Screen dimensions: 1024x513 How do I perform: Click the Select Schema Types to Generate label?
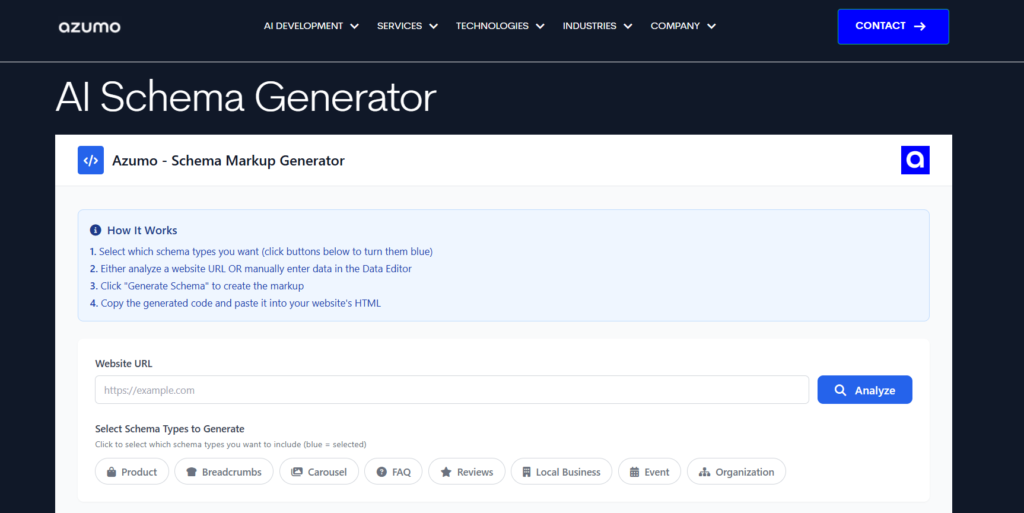pos(170,429)
